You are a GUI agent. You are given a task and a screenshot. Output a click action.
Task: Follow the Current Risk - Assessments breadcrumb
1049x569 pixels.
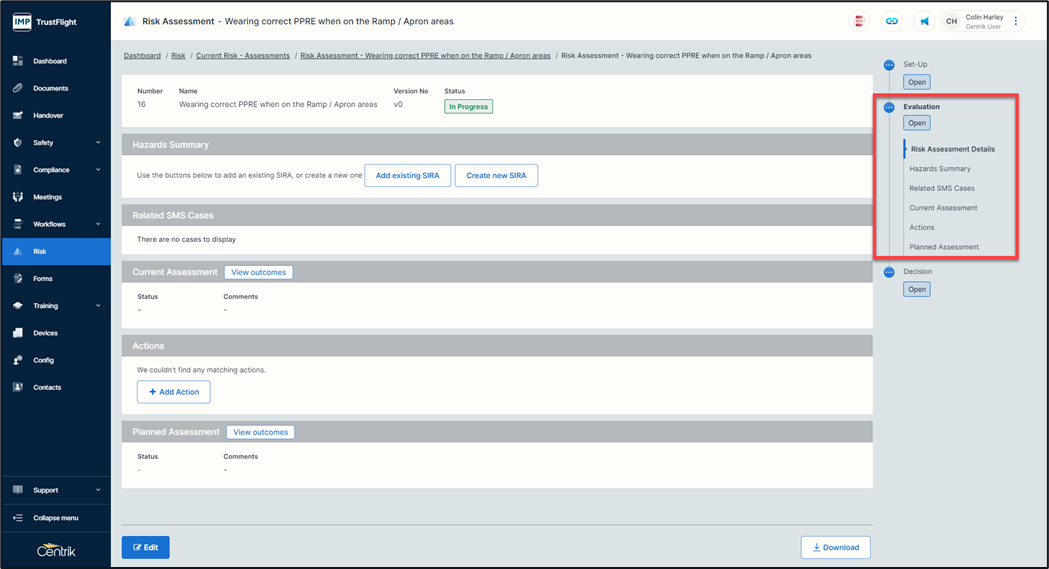[243, 56]
